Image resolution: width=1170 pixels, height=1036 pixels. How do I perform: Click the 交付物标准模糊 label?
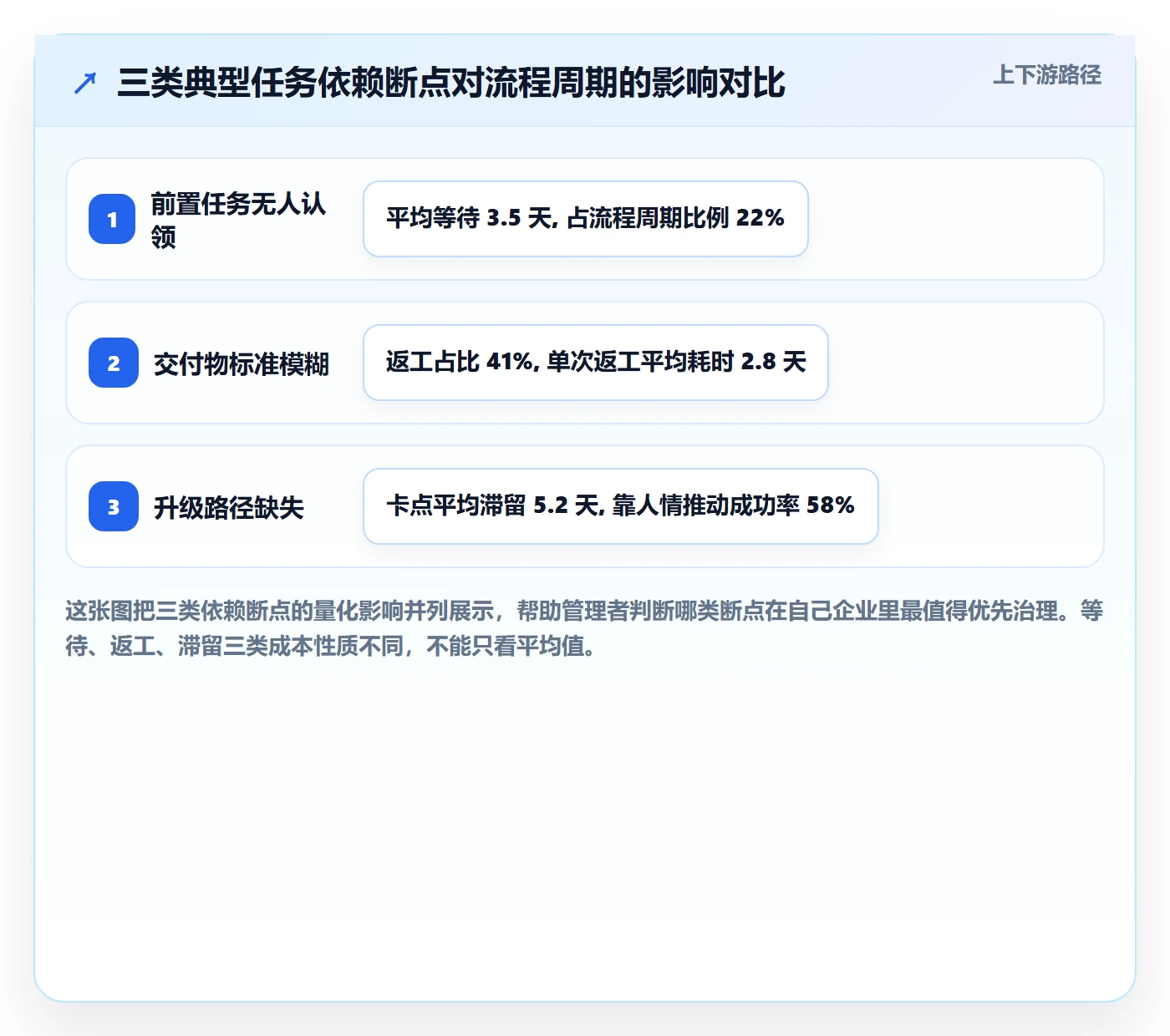[242, 363]
